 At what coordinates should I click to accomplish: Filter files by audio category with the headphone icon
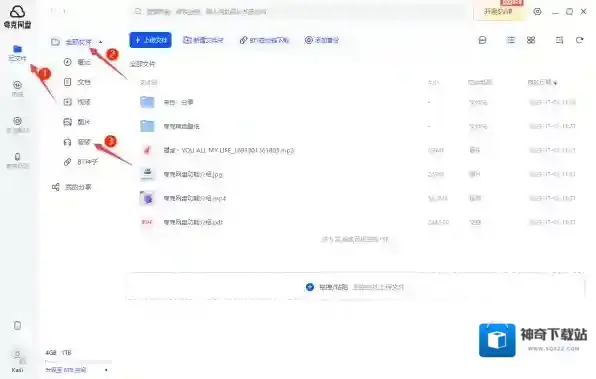[77, 142]
